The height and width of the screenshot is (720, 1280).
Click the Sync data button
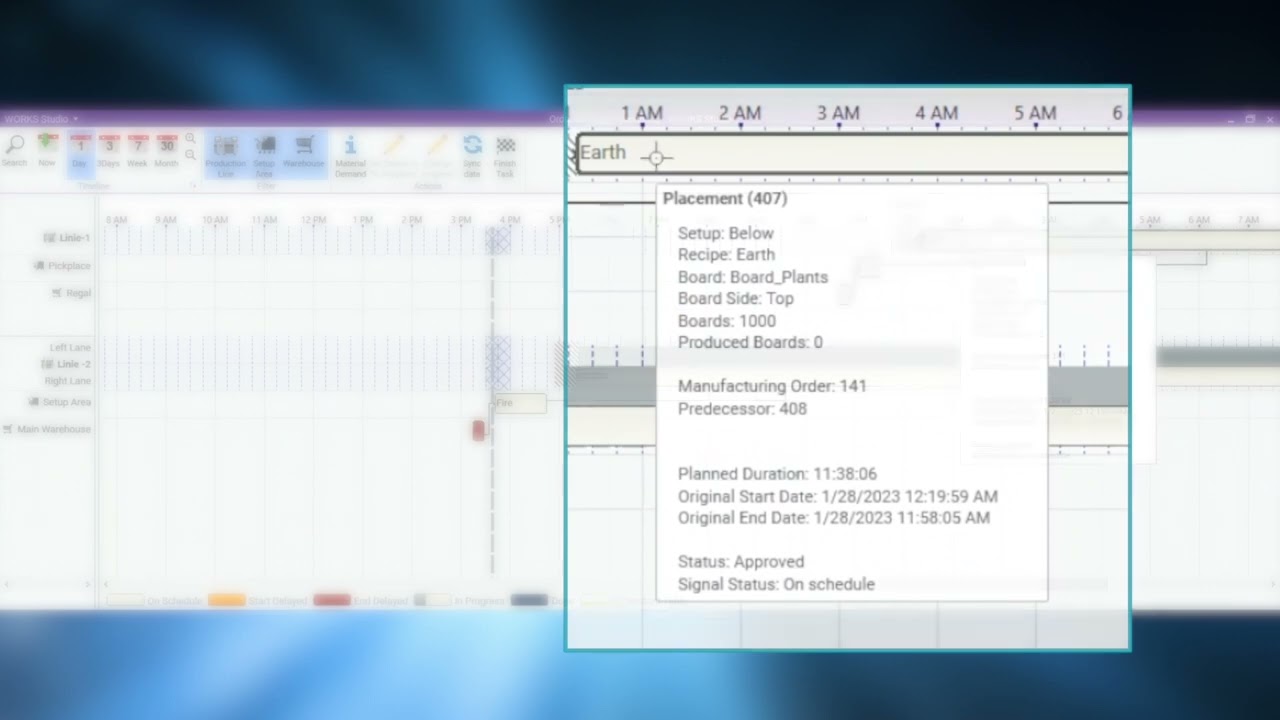(x=472, y=155)
